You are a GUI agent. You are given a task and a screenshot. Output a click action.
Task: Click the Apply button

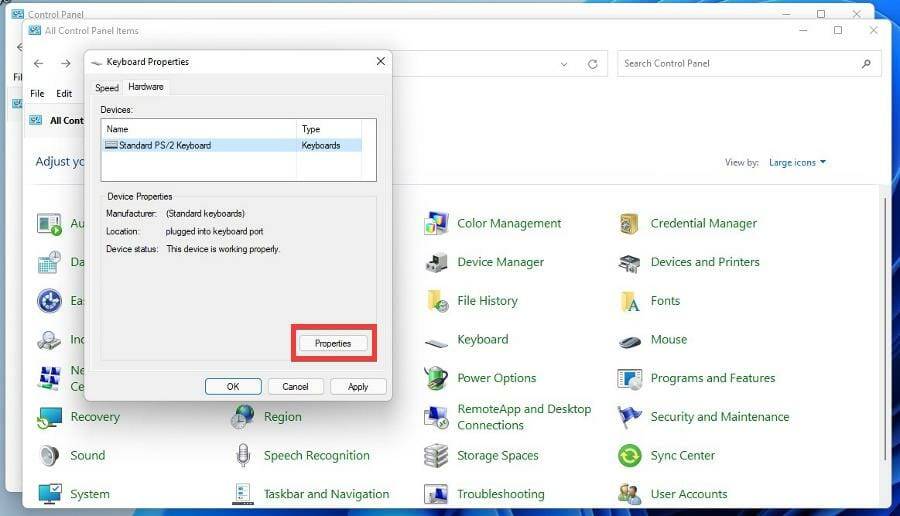tap(358, 387)
